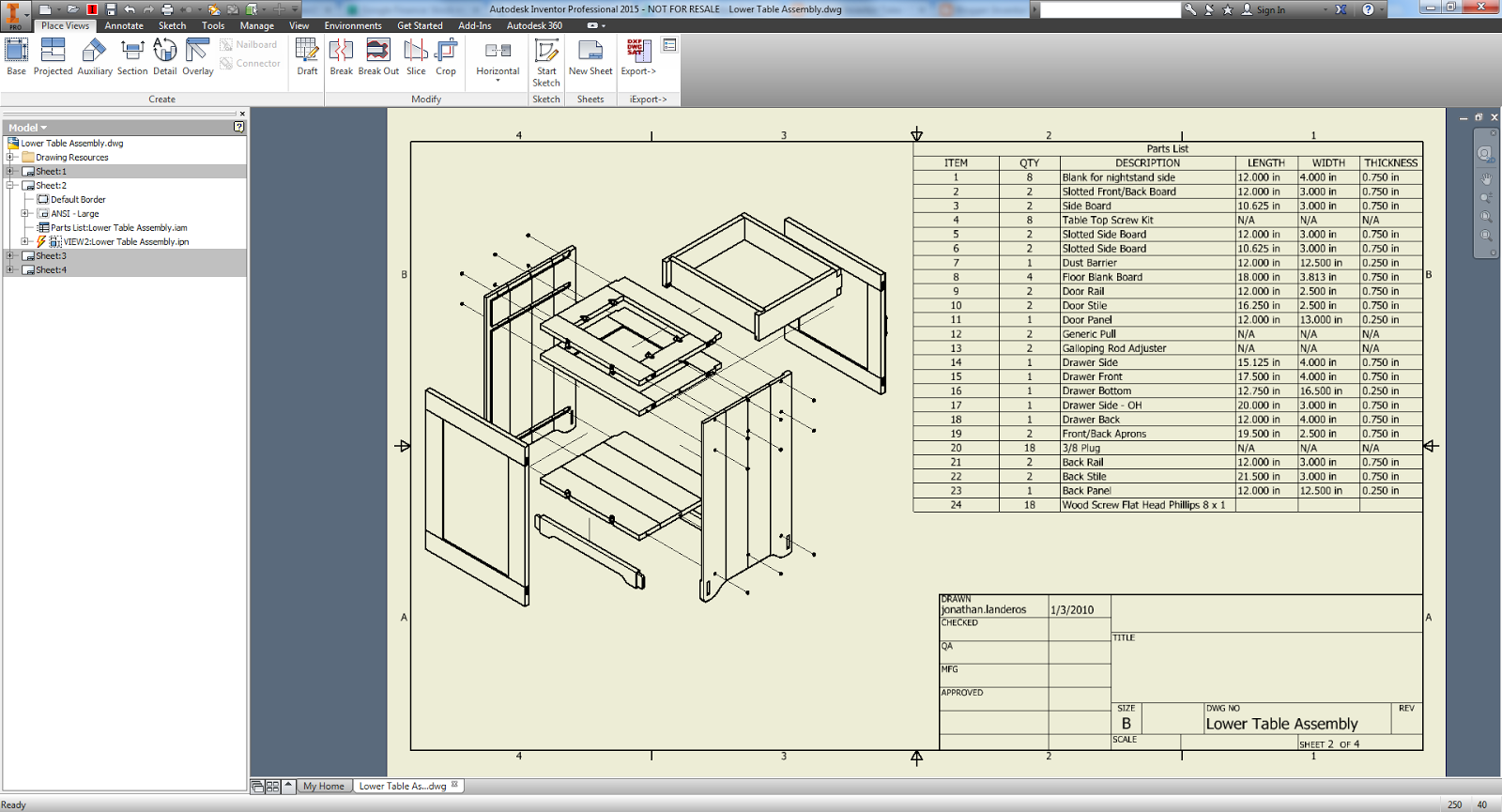1502x812 pixels.
Task: Start the Section view tool
Action: pos(132,57)
